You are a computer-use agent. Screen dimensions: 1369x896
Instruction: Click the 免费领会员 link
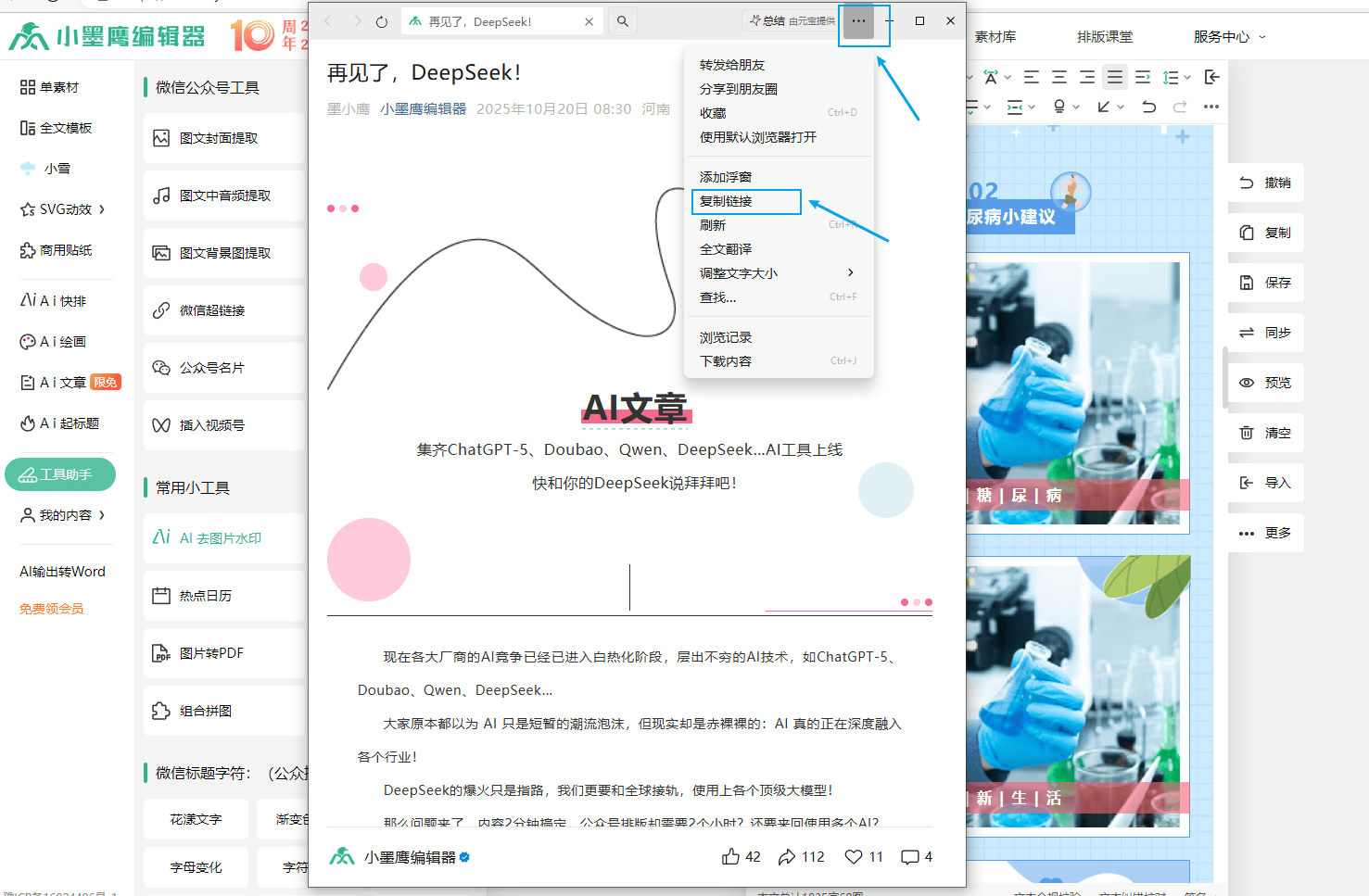52,609
